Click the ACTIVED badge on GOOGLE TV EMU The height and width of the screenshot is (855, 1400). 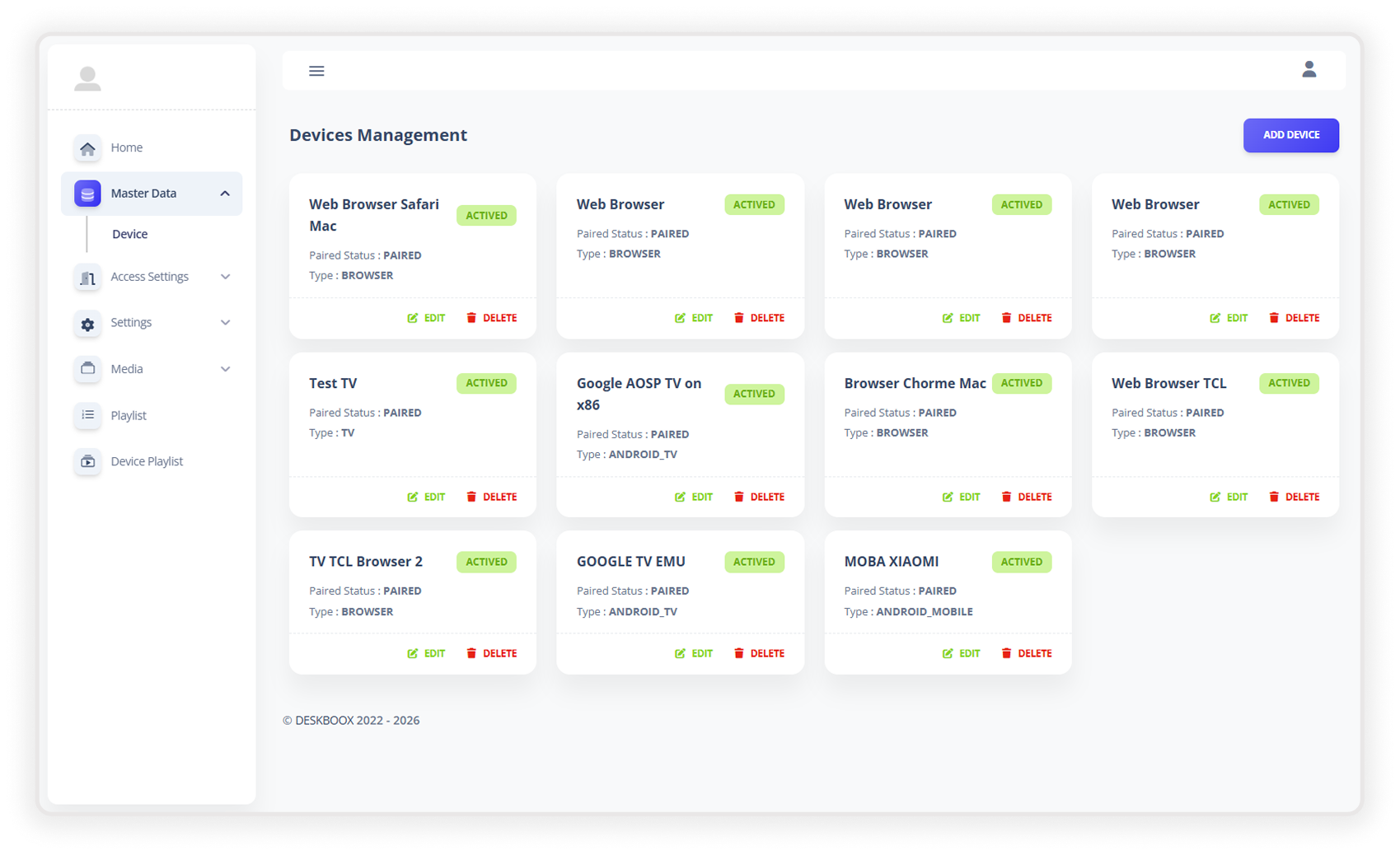coord(754,562)
